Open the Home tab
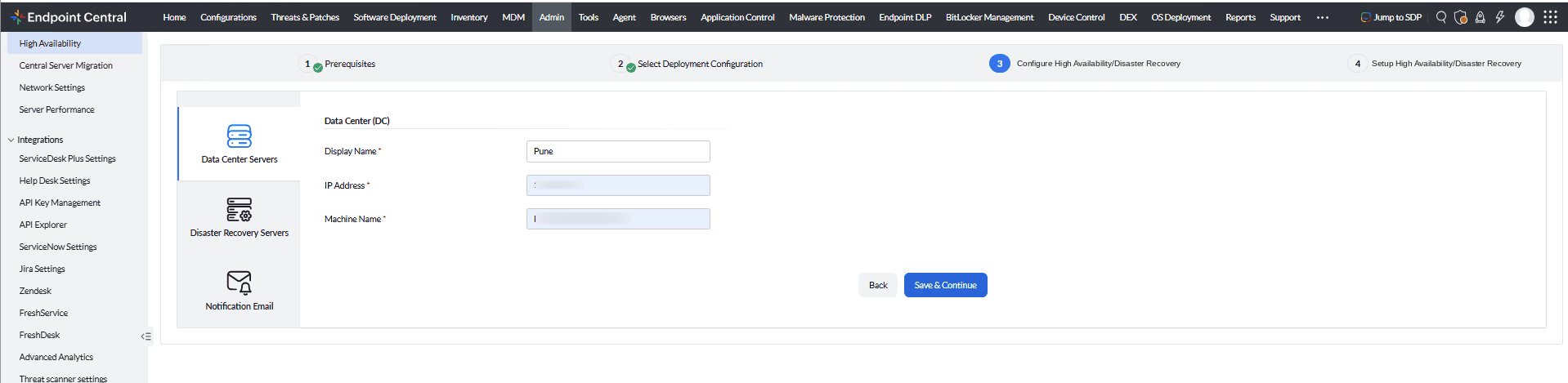1568x383 pixels. tap(174, 17)
